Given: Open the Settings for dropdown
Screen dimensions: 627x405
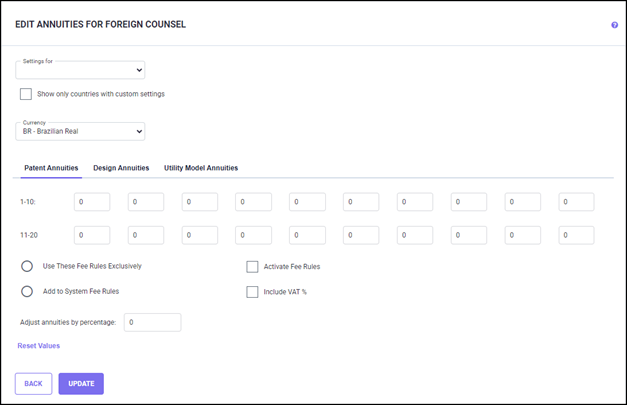Looking at the screenshot, I should pyautogui.click(x=80, y=70).
